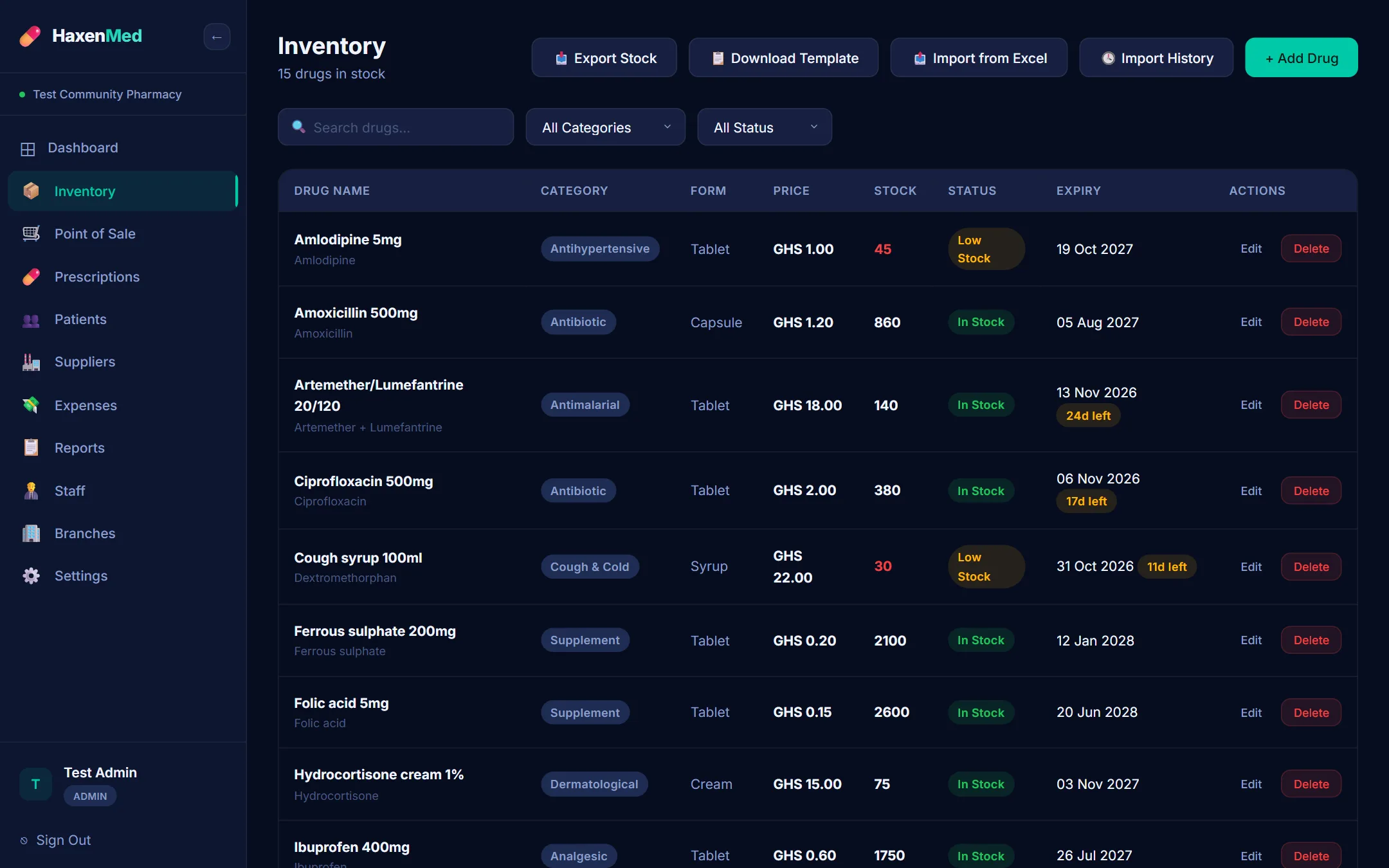Click the Dashboard grid icon
The width and height of the screenshot is (1389, 868).
[x=28, y=149]
